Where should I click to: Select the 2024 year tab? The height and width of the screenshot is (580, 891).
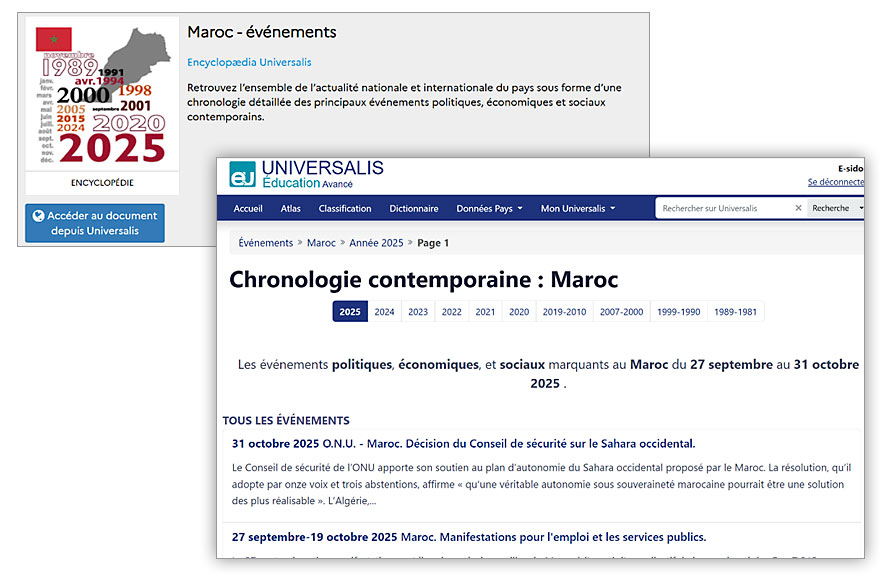tap(384, 312)
